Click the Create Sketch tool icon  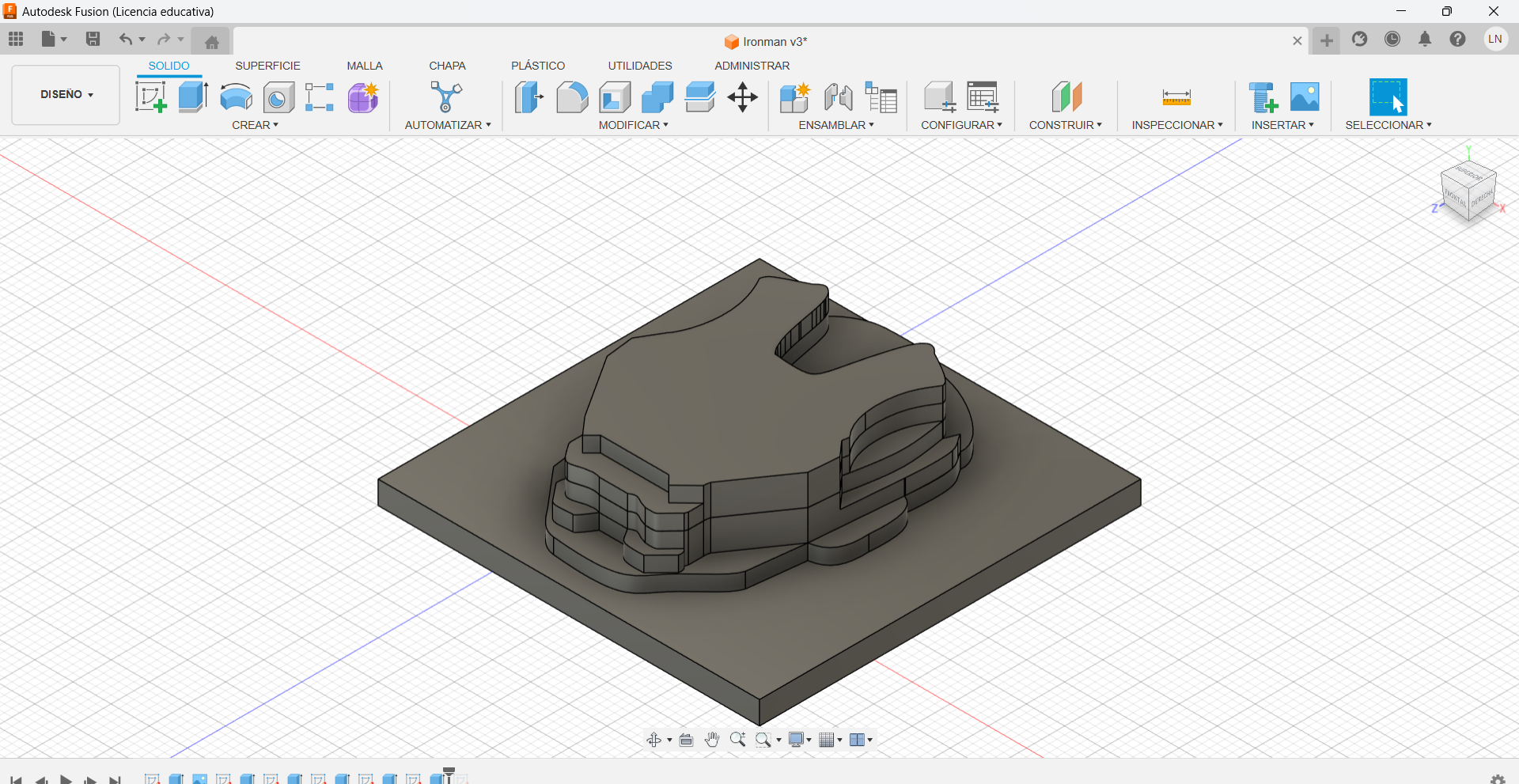click(150, 97)
